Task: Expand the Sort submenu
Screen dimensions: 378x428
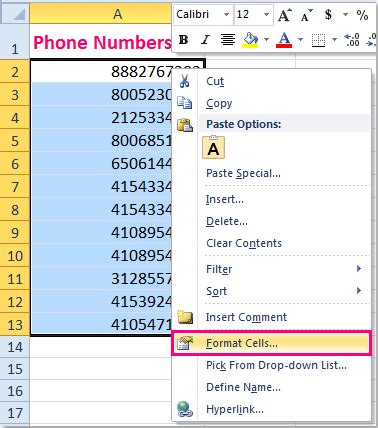Action: (271, 291)
